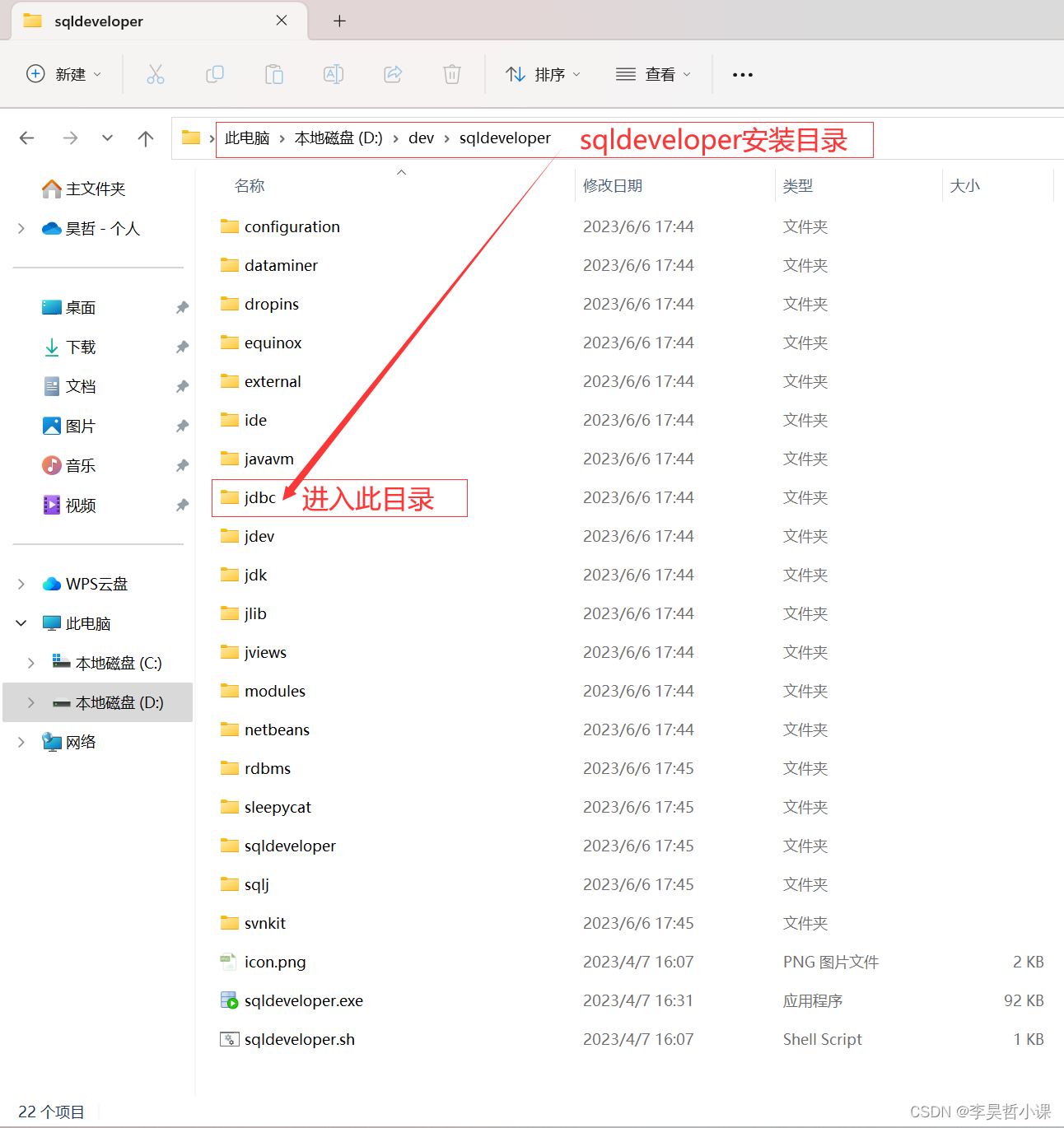This screenshot has height=1128, width=1064.
Task: Go forward with the right arrow
Action: point(70,138)
